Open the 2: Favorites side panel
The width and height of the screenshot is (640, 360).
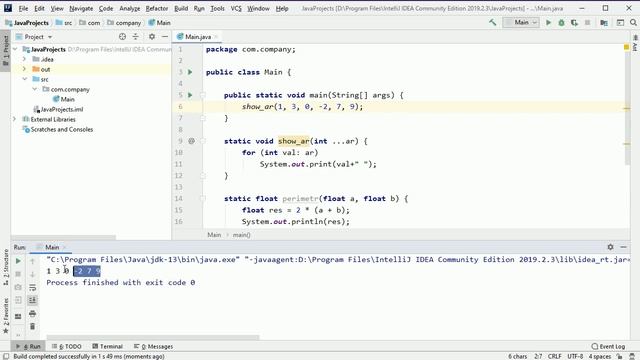pyautogui.click(x=6, y=316)
